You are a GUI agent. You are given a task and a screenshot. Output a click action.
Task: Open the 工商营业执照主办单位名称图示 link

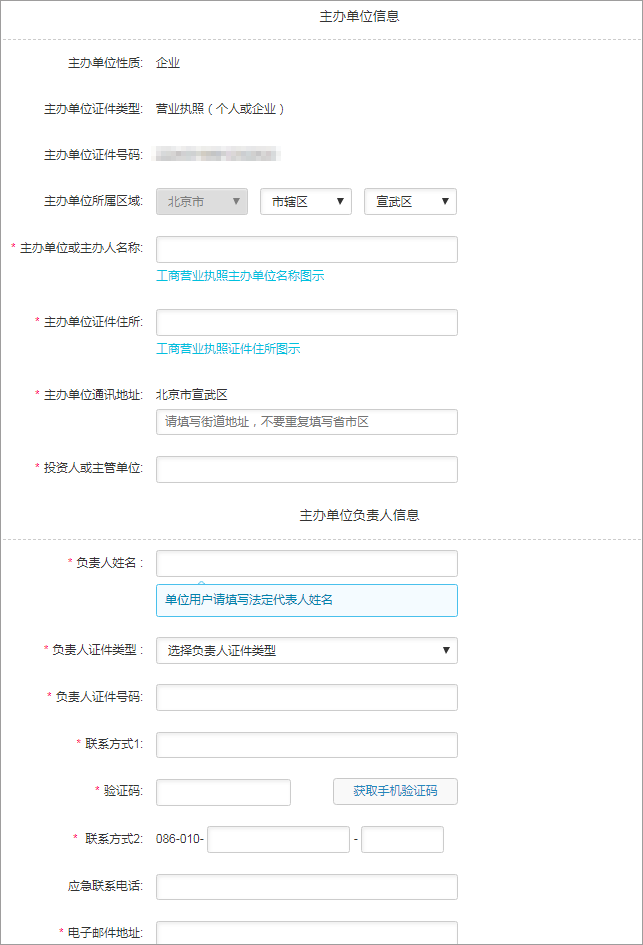pyautogui.click(x=240, y=276)
